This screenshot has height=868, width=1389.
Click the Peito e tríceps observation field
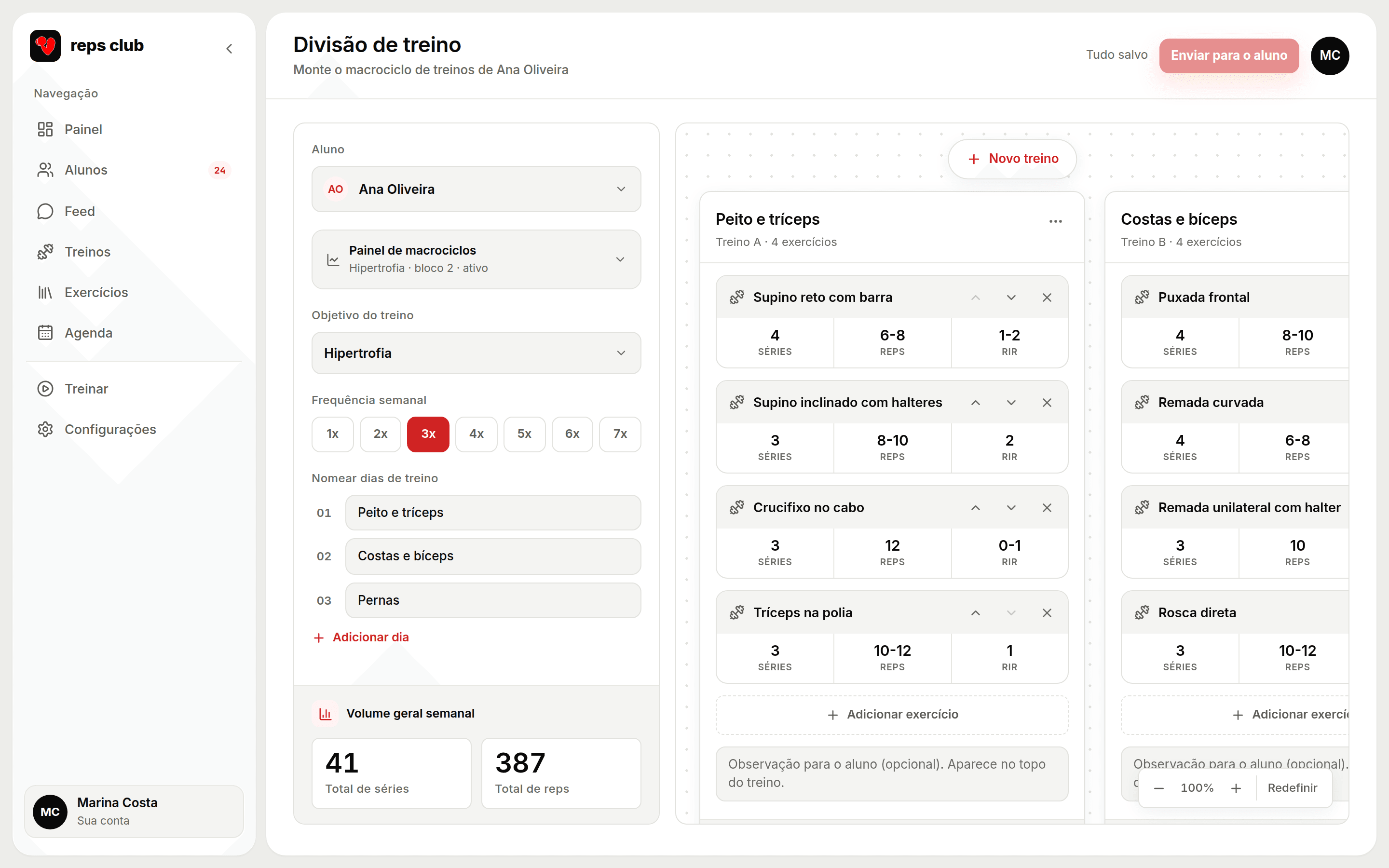tap(892, 773)
